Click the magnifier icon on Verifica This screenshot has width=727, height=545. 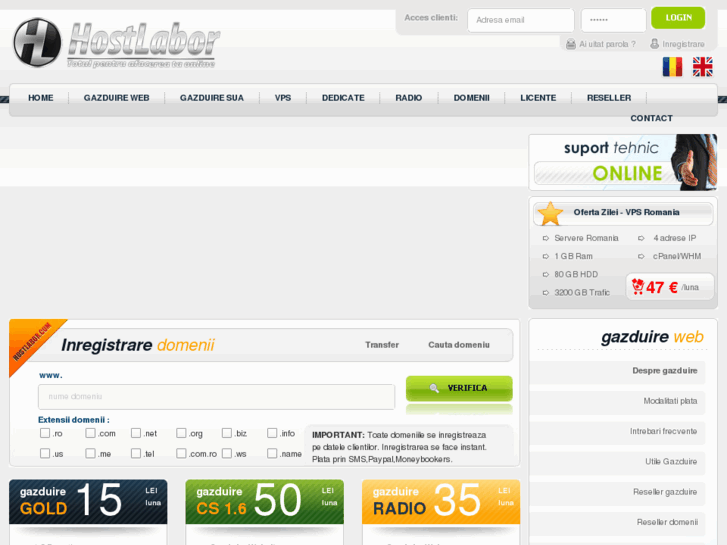[x=434, y=388]
